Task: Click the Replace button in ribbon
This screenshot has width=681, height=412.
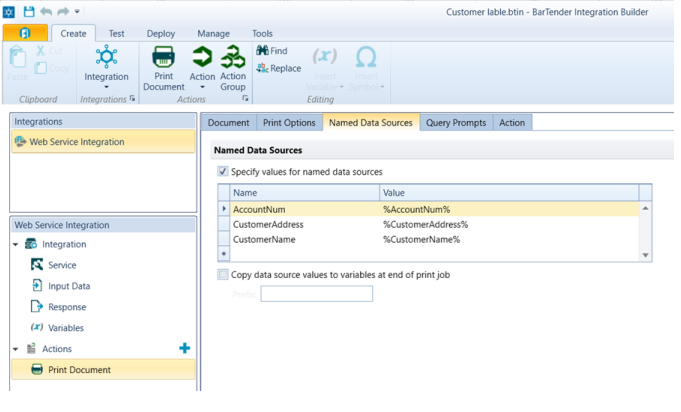Action: 278,68
